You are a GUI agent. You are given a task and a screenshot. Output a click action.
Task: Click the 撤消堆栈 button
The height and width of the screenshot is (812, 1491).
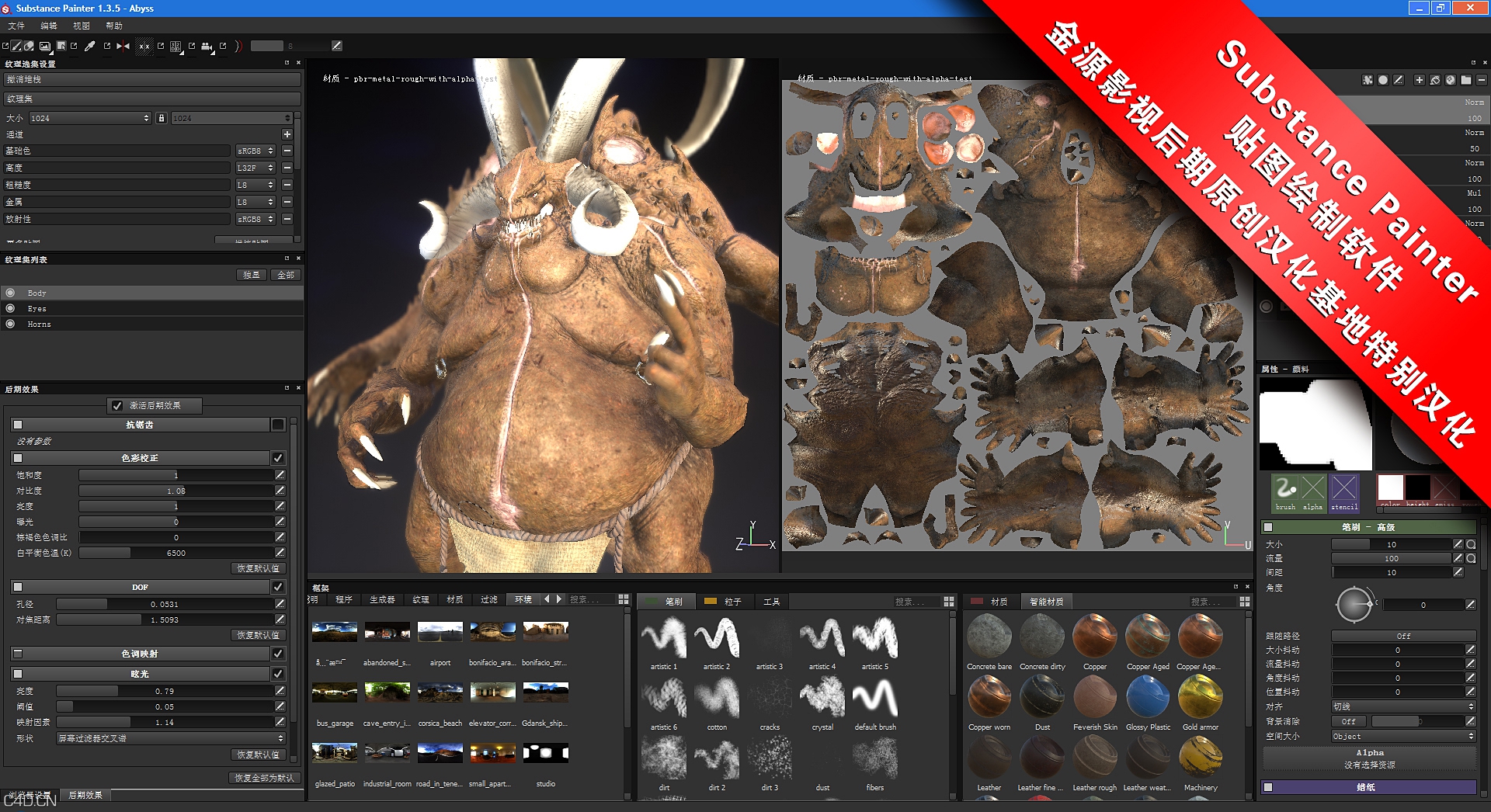(153, 79)
